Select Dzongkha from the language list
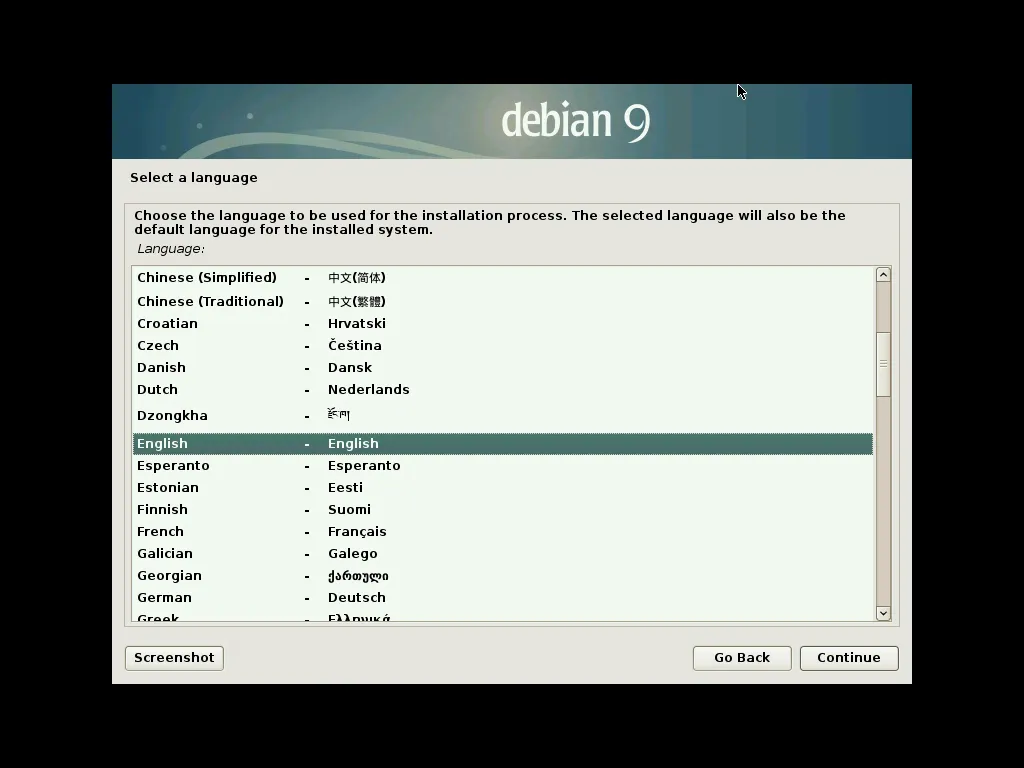The image size is (1024, 768). [x=503, y=416]
